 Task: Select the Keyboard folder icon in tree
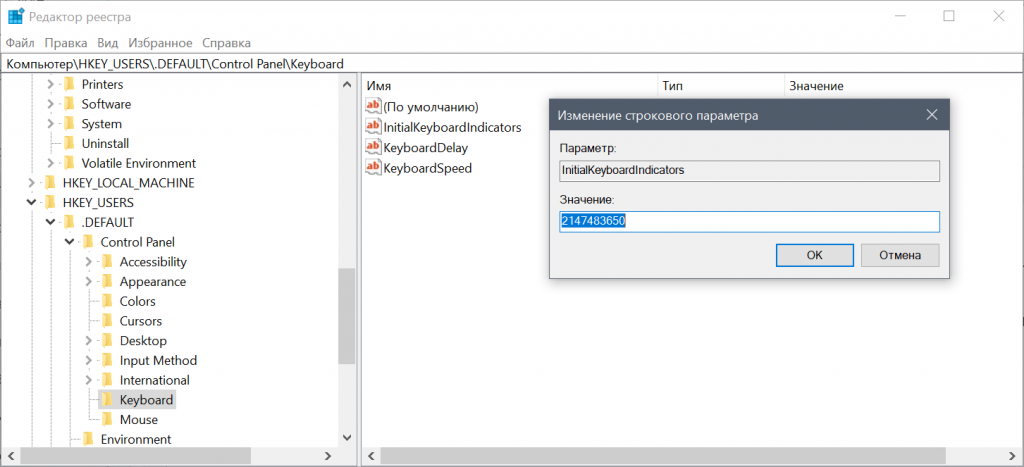click(107, 400)
